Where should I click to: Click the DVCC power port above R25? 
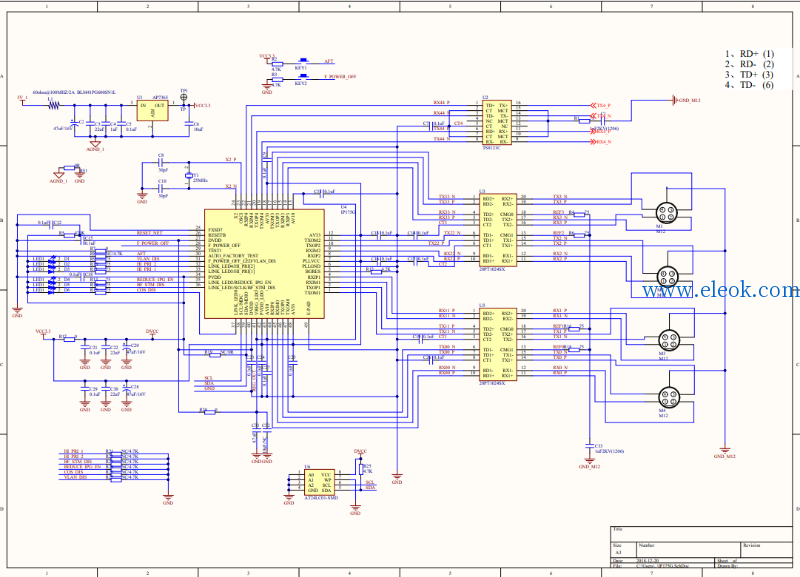(360, 453)
